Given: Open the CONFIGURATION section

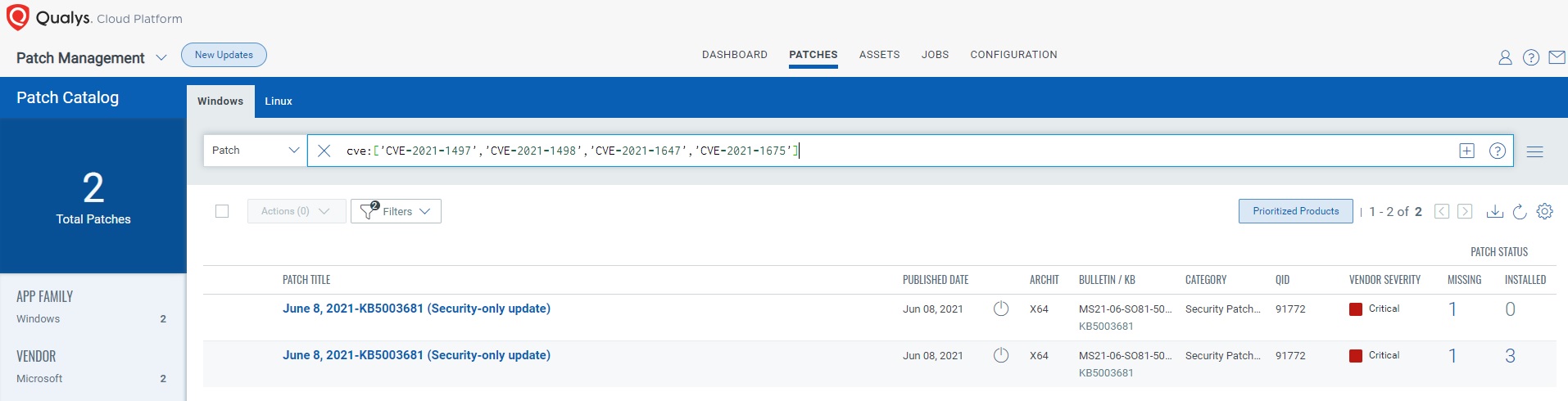Looking at the screenshot, I should click(x=1013, y=55).
